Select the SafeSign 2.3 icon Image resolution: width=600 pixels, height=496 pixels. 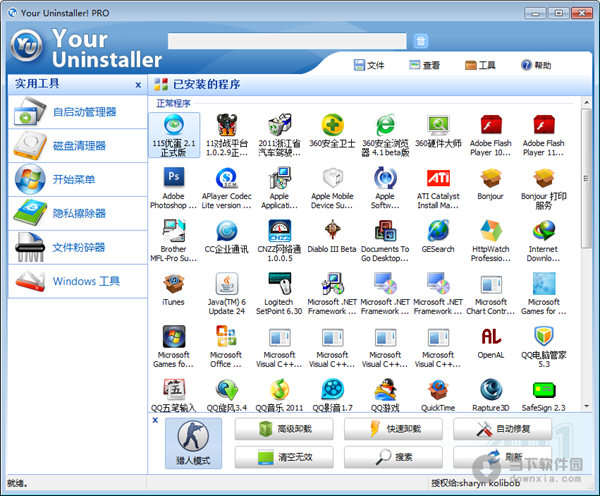tap(543, 395)
